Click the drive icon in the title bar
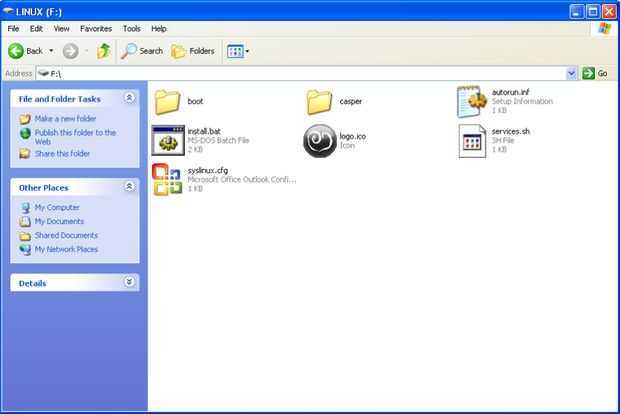The height and width of the screenshot is (414, 620). (8, 12)
